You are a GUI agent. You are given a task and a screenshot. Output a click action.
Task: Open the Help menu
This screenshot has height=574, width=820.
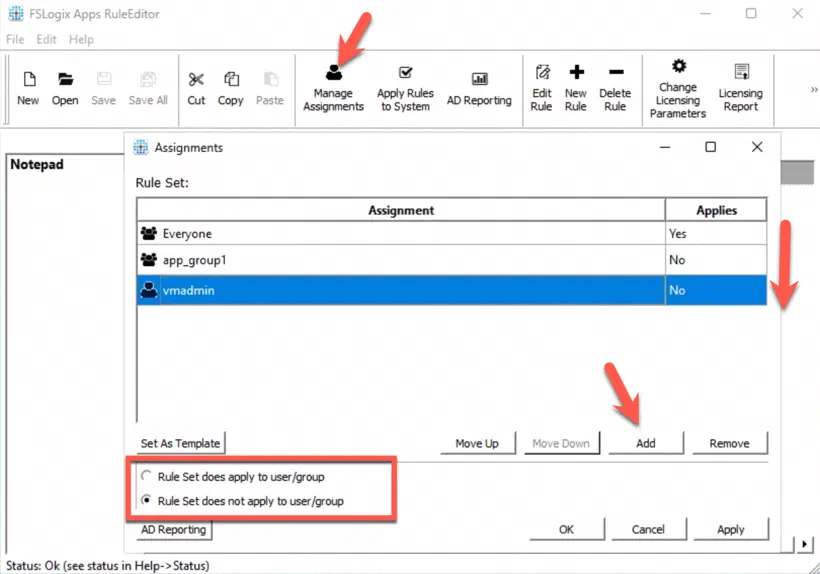click(x=81, y=39)
